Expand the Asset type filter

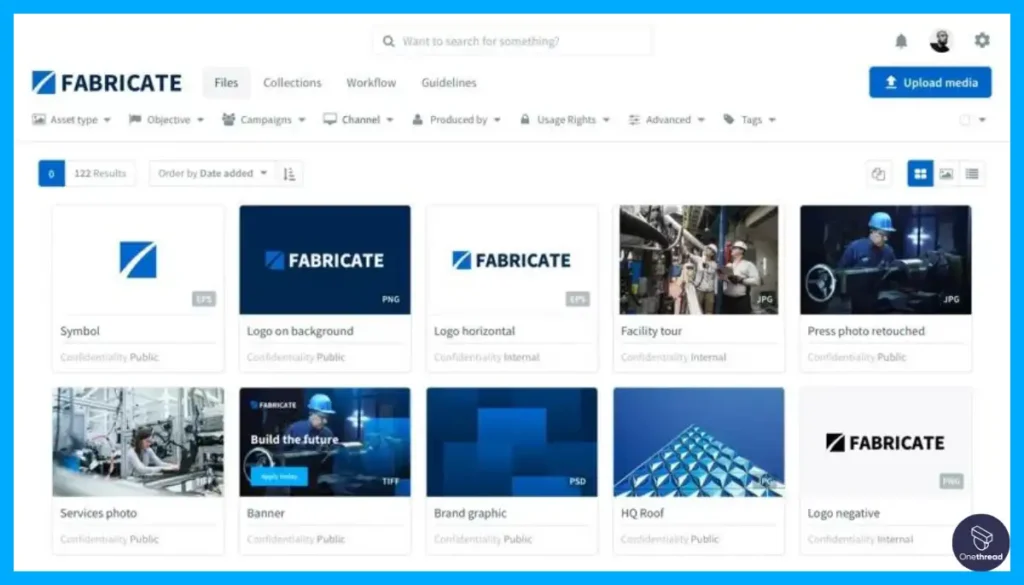pos(72,119)
